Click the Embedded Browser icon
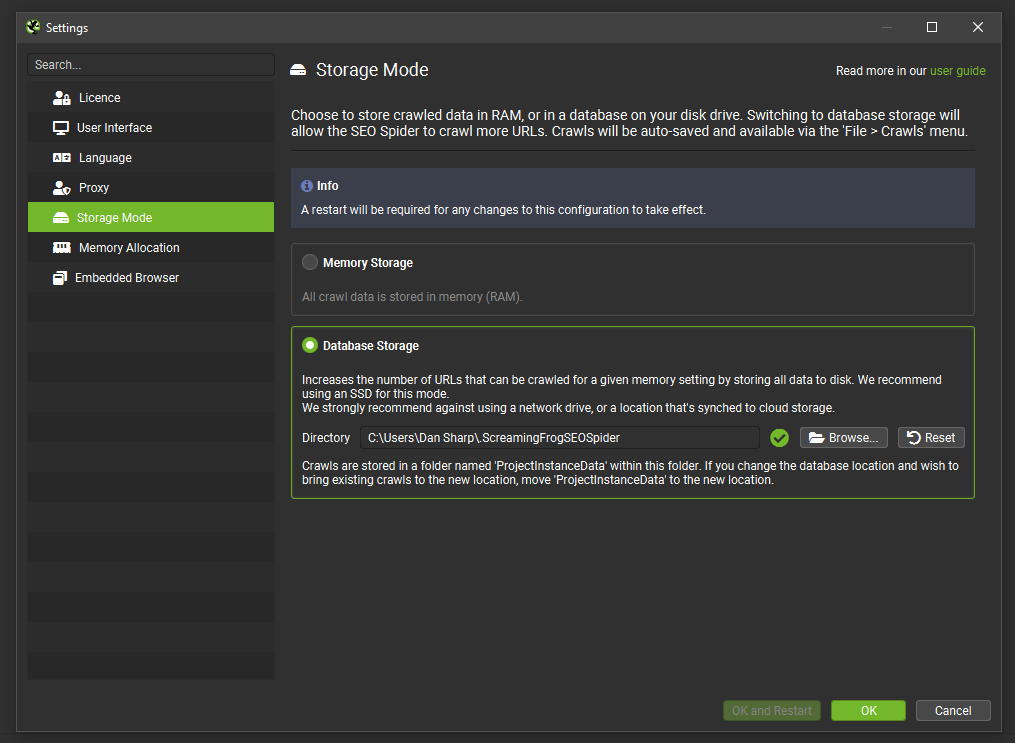Viewport: 1015px width, 743px height. click(60, 278)
